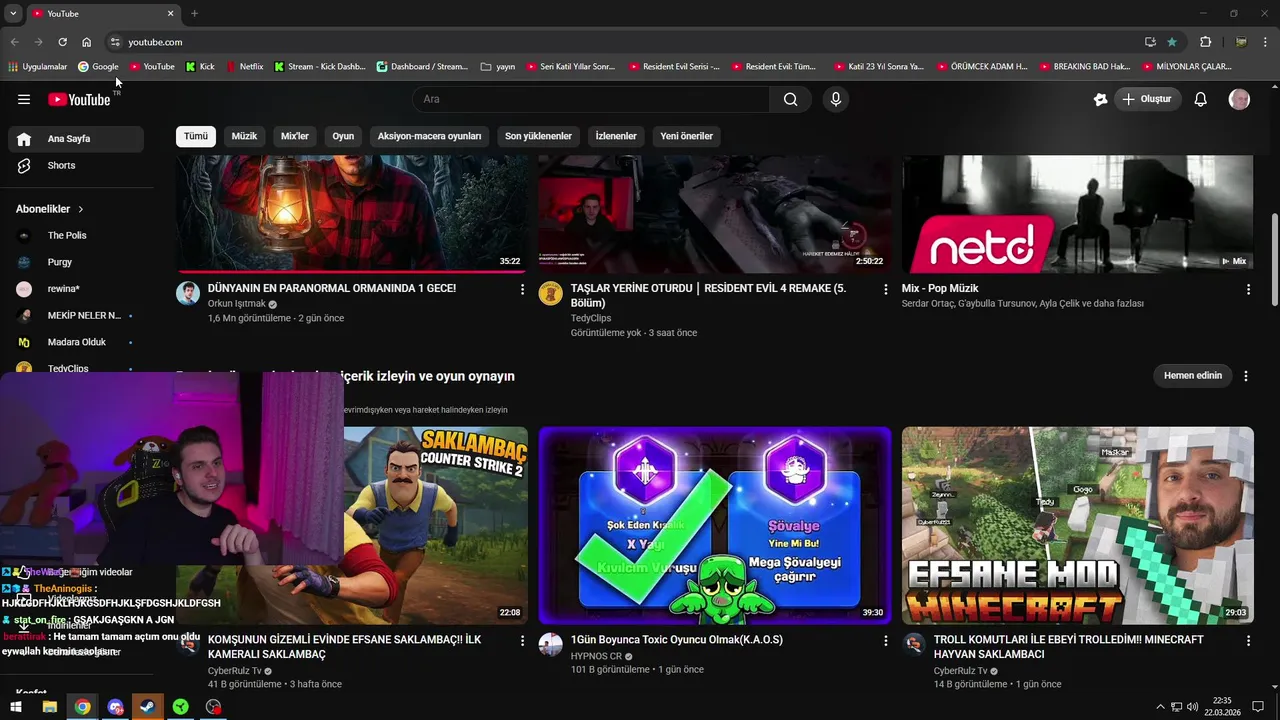This screenshot has height=720, width=1280.
Task: Select the Oyun filter chip
Action: pyautogui.click(x=343, y=136)
